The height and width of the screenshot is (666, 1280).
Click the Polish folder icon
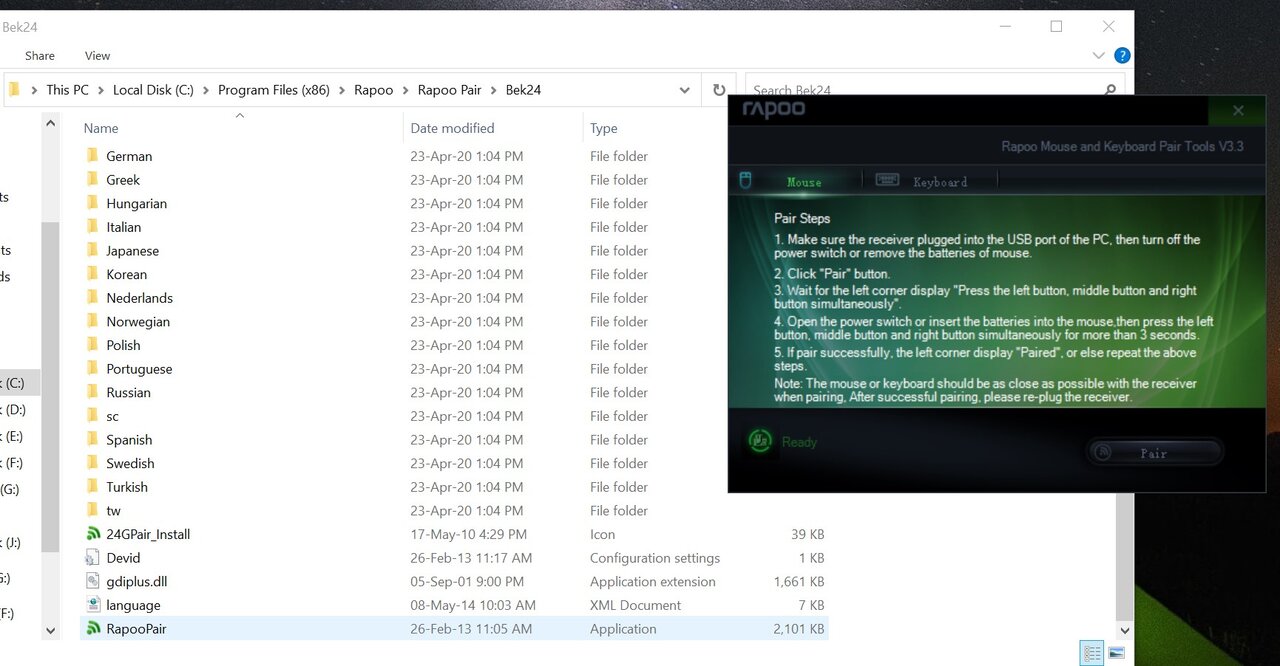93,345
